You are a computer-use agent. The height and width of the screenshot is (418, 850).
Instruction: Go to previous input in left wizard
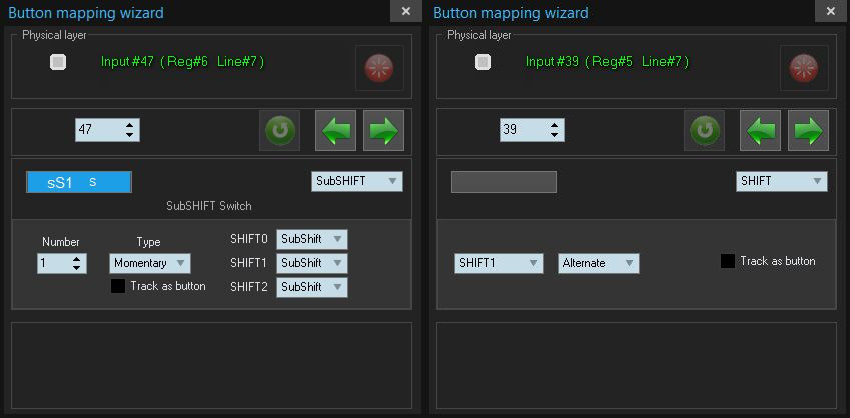pyautogui.click(x=336, y=131)
